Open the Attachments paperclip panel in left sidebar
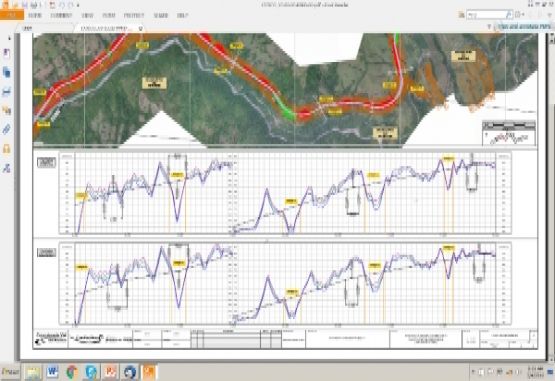Viewport: 555px width, 381px height. (x=7, y=130)
